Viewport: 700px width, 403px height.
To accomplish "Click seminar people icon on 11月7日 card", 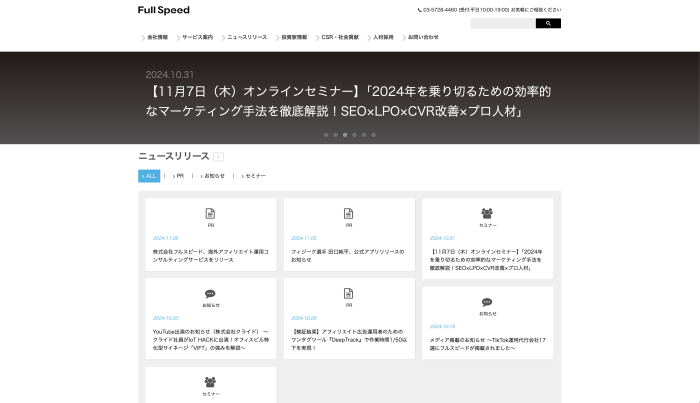I will click(487, 213).
